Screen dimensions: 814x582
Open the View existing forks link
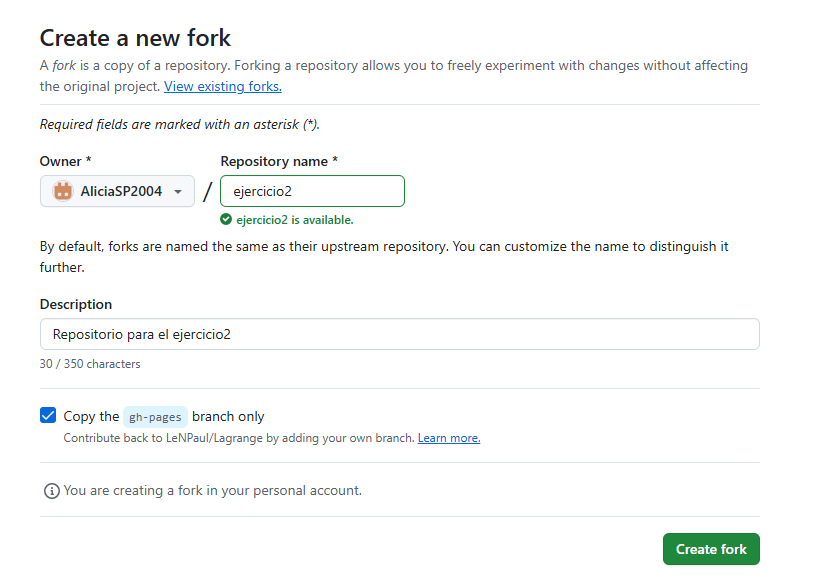click(223, 87)
